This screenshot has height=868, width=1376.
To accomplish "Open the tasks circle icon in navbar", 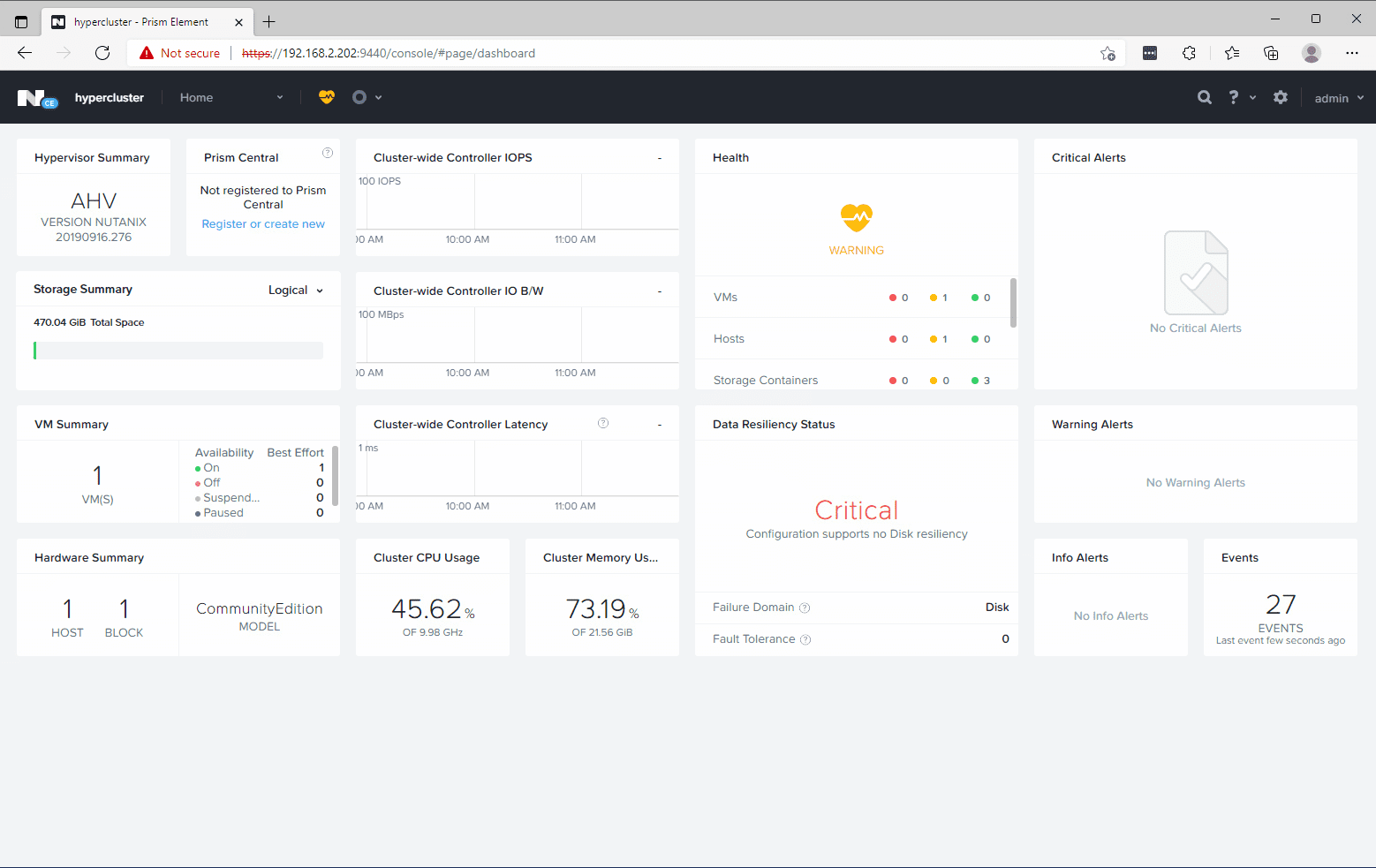I will pos(359,97).
